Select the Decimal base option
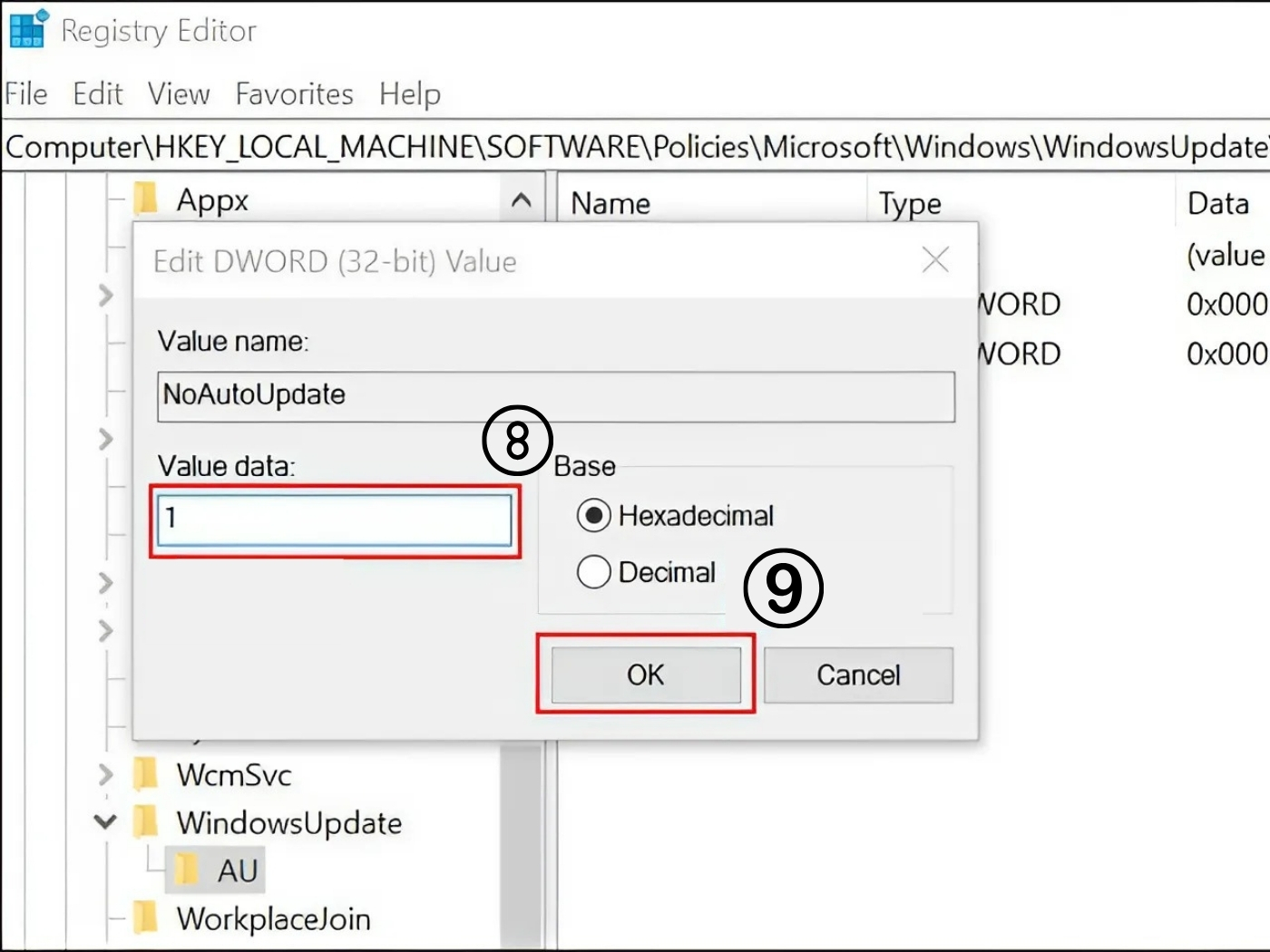Screen dimensions: 1270x952 [646, 572]
